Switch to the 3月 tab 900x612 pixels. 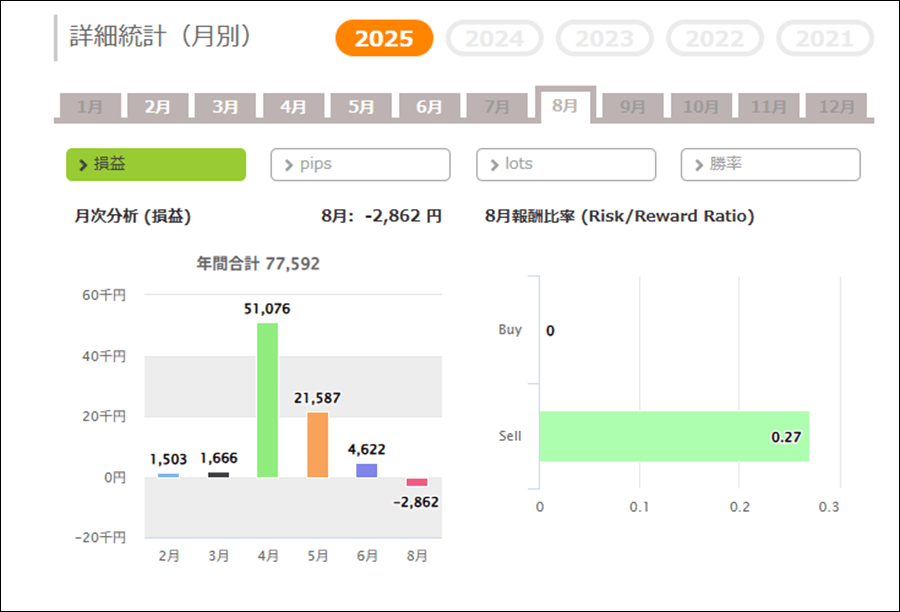tap(225, 107)
